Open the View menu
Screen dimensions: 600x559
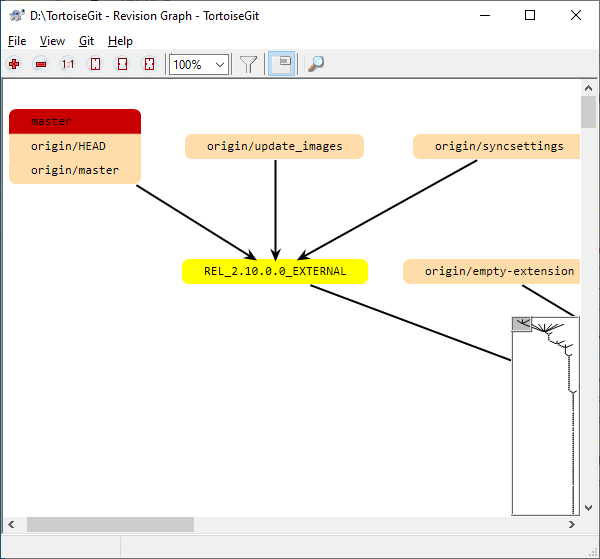[x=52, y=41]
